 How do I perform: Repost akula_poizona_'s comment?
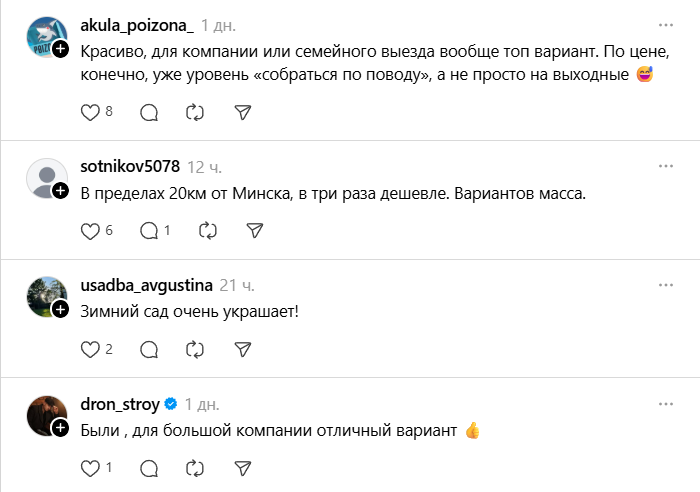point(195,112)
